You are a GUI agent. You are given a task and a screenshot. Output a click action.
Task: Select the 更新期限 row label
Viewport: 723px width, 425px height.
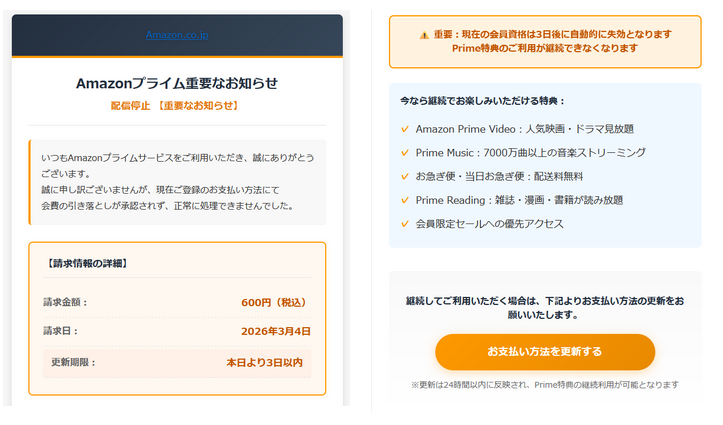[73, 362]
